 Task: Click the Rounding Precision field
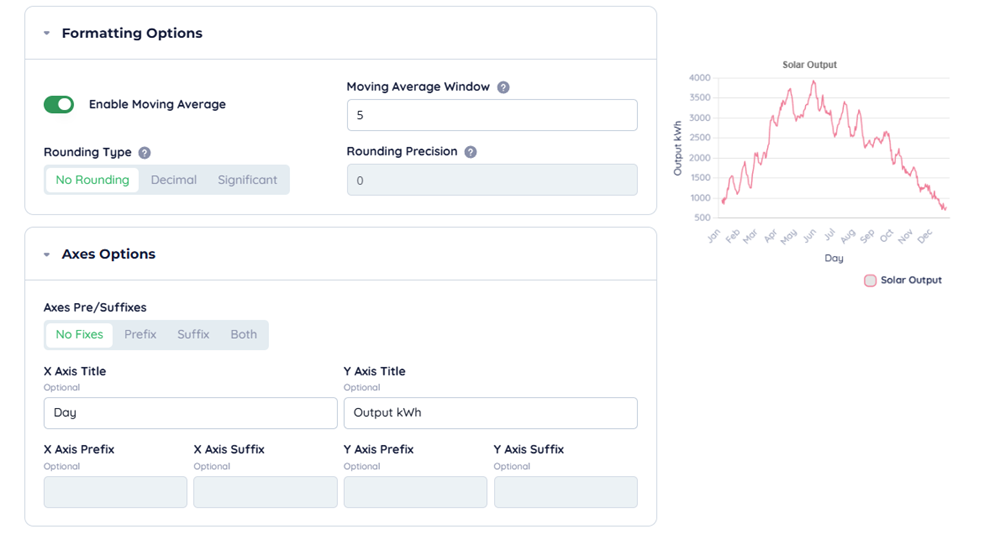[491, 180]
